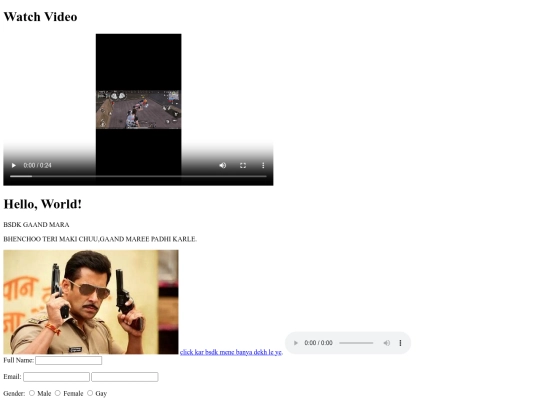Focus the Full Name input field

(69, 361)
